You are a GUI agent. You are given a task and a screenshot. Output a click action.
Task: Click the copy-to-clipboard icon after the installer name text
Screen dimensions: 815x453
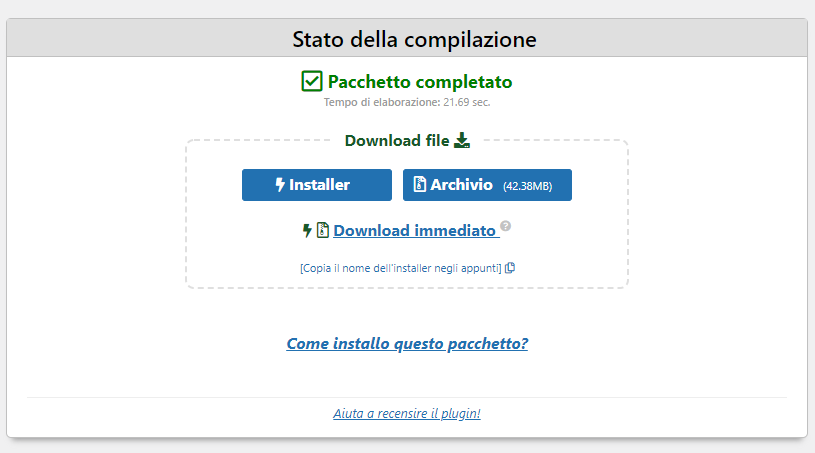[x=510, y=268]
